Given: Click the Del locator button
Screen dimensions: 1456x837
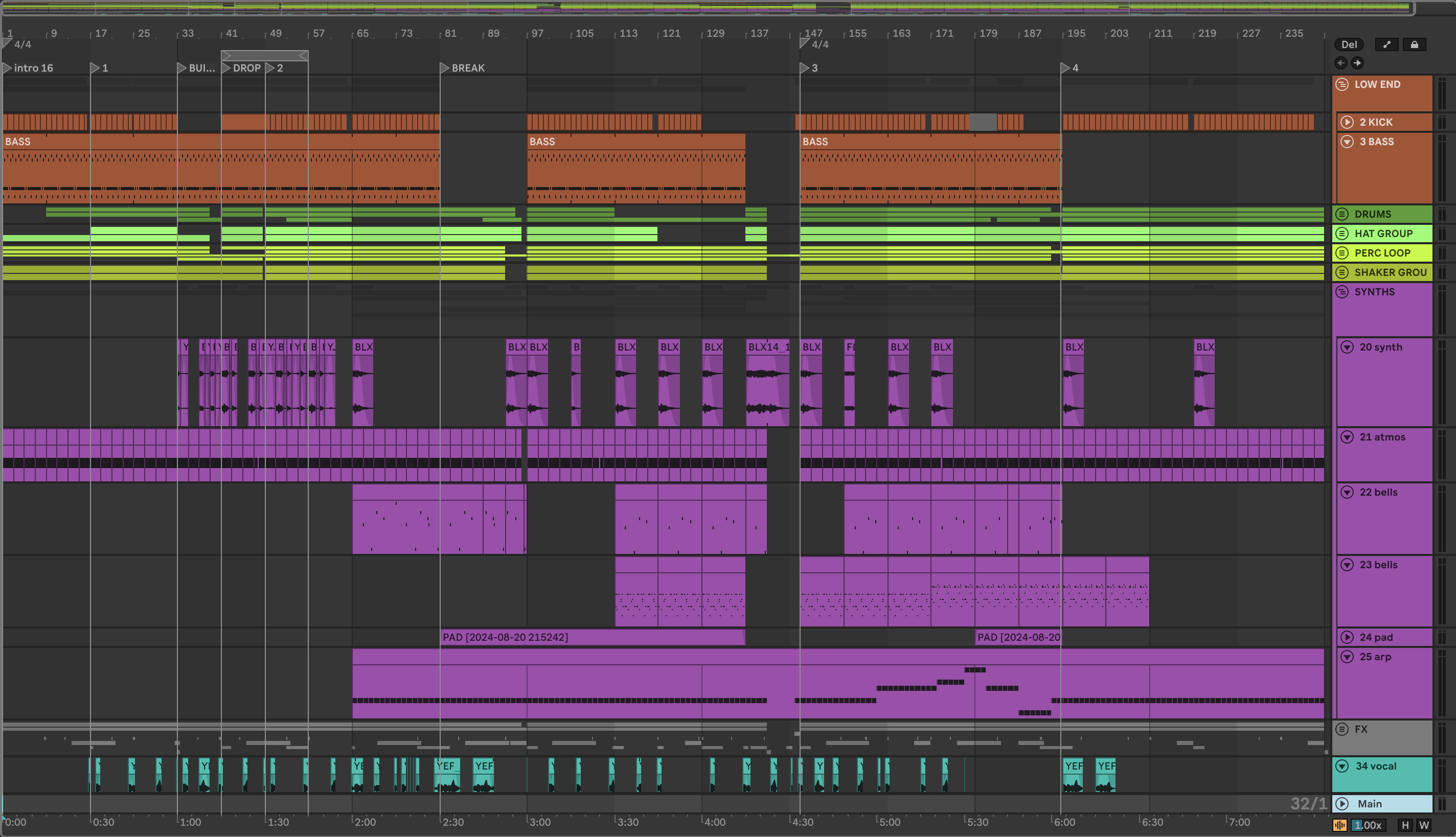Looking at the screenshot, I should [1349, 44].
